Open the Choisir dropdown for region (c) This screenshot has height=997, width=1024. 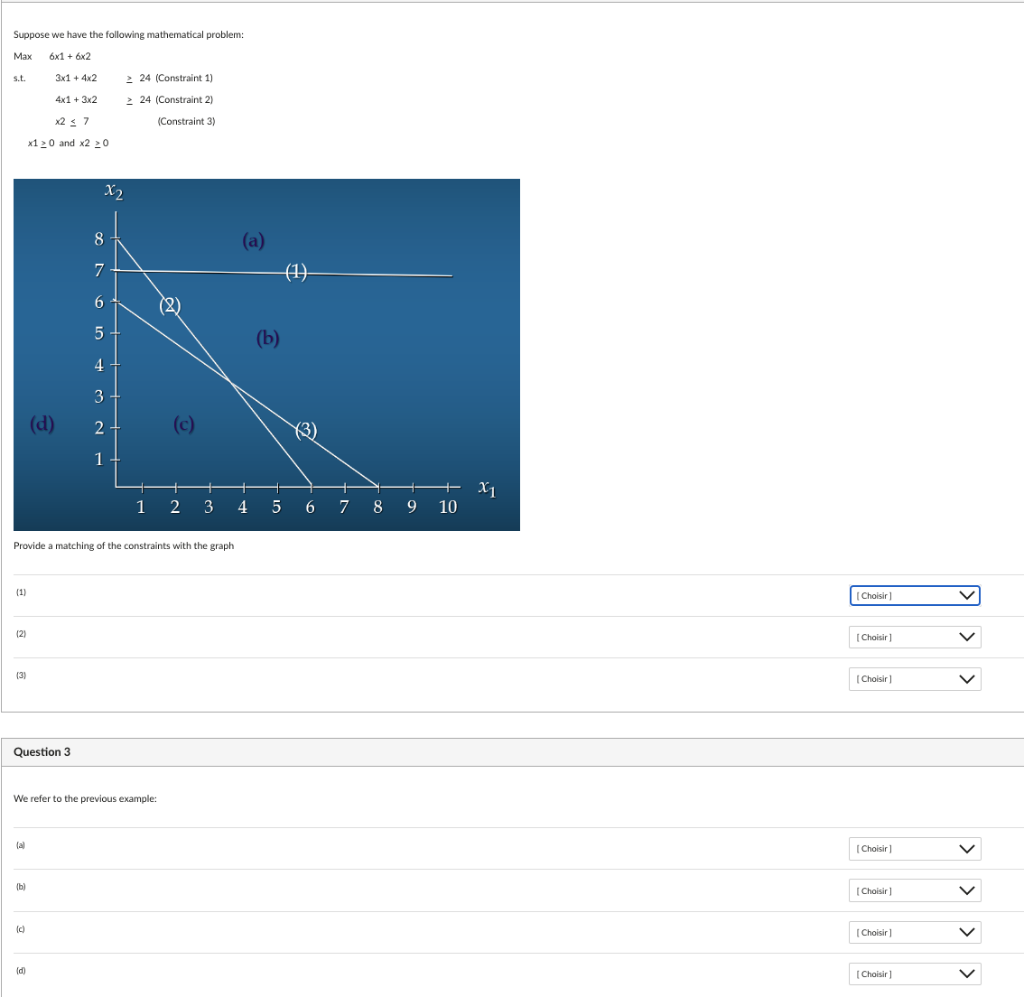[914, 932]
